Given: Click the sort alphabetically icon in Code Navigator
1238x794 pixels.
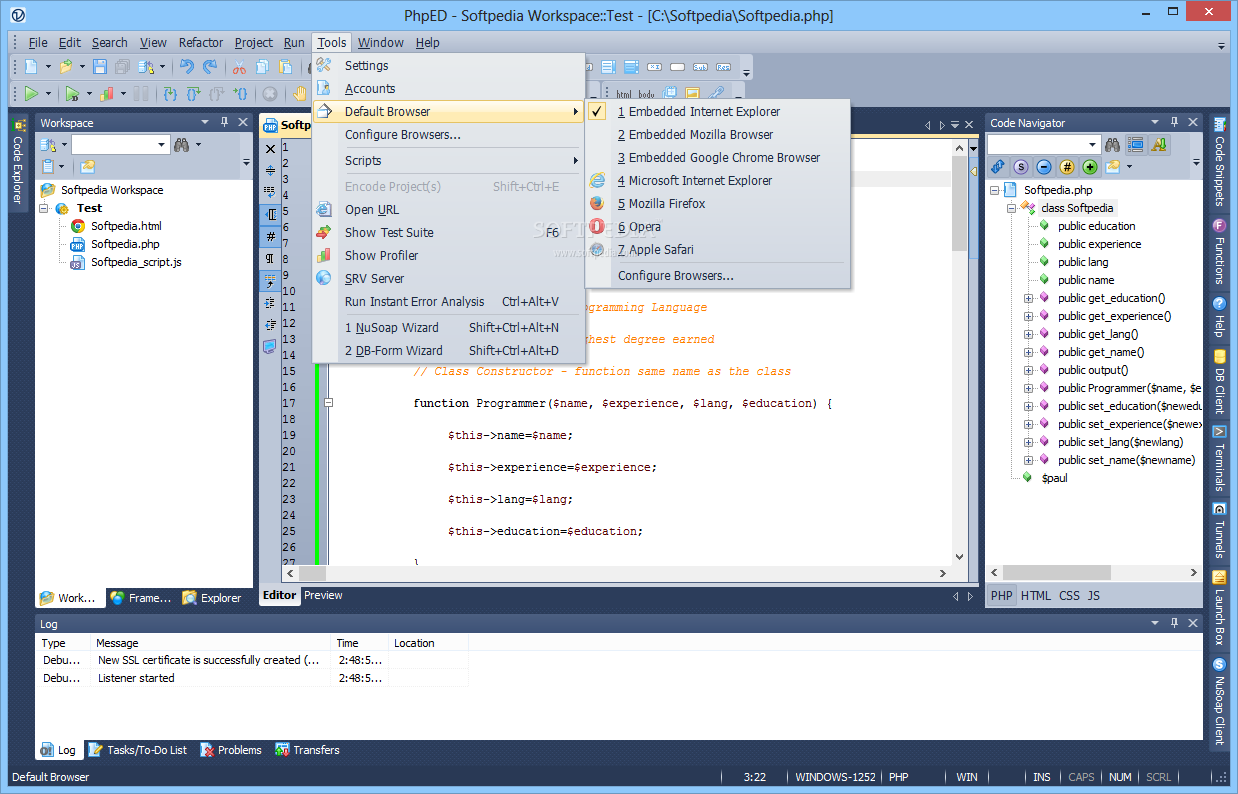Looking at the screenshot, I should (1159, 145).
